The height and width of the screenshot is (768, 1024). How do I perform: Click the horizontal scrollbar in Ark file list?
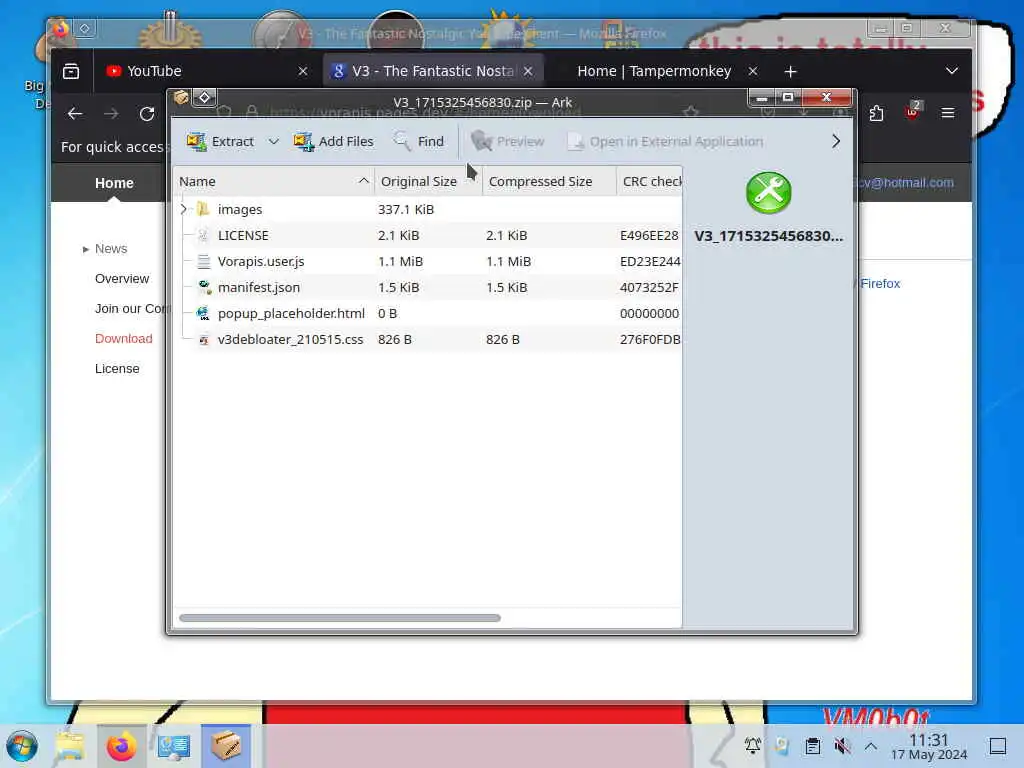pos(340,618)
